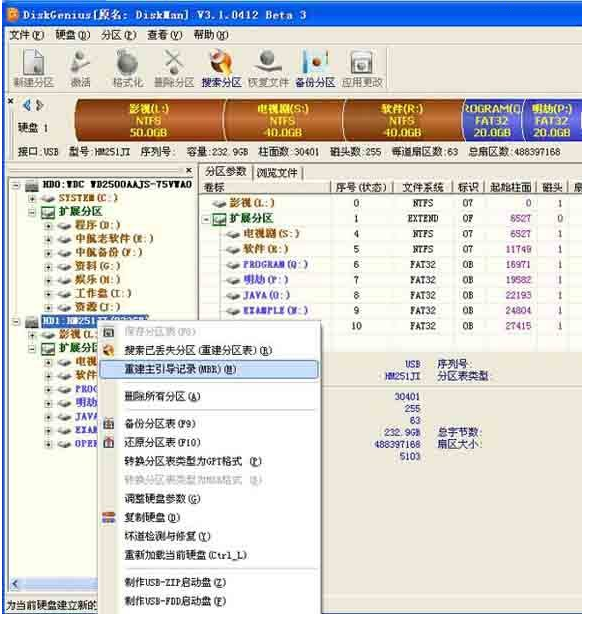Viewport: 594px width, 617px height.
Task: Select HD0:WDC WD2500AAJS disk in tree
Action: pyautogui.click(x=117, y=184)
